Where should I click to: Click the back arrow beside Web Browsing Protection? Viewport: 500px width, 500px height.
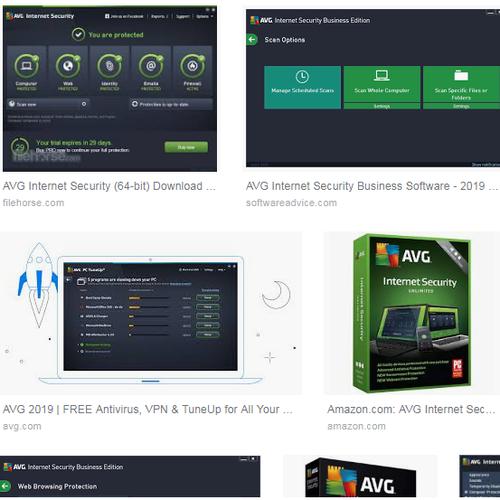pos(5,486)
